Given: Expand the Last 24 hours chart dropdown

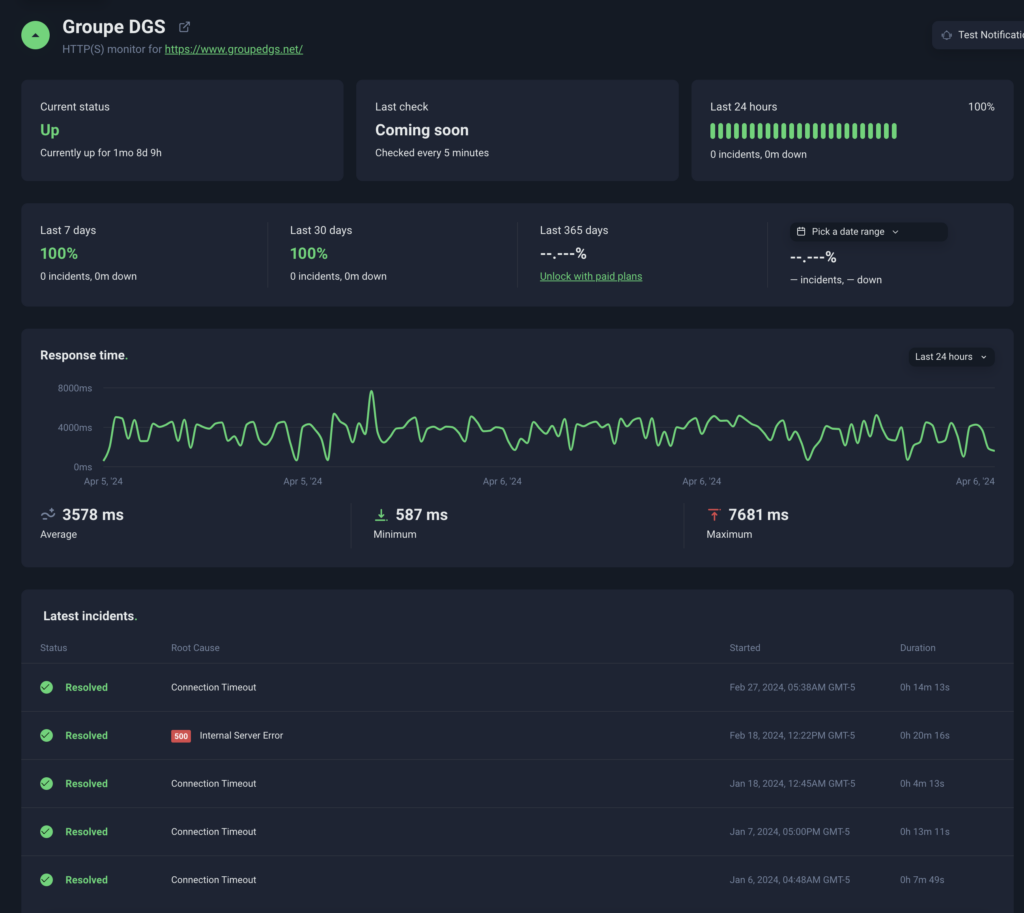Looking at the screenshot, I should pyautogui.click(x=951, y=357).
